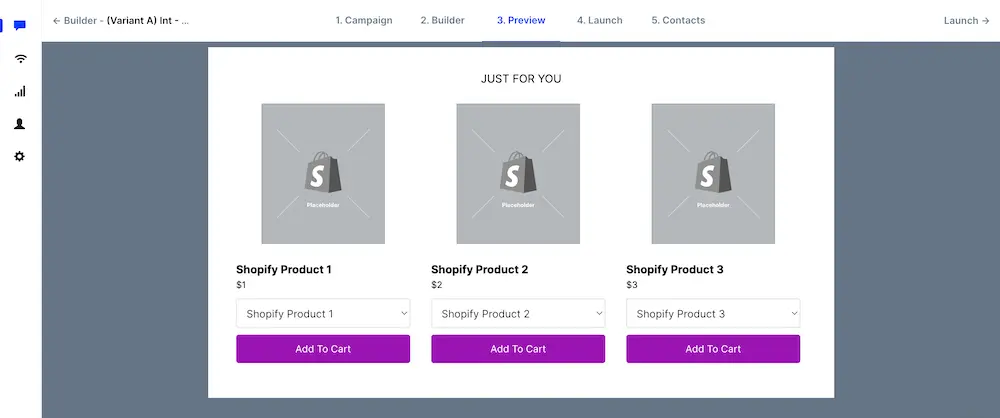This screenshot has height=418, width=1000.
Task: Open the settings gear icon
Action: pyautogui.click(x=20, y=157)
